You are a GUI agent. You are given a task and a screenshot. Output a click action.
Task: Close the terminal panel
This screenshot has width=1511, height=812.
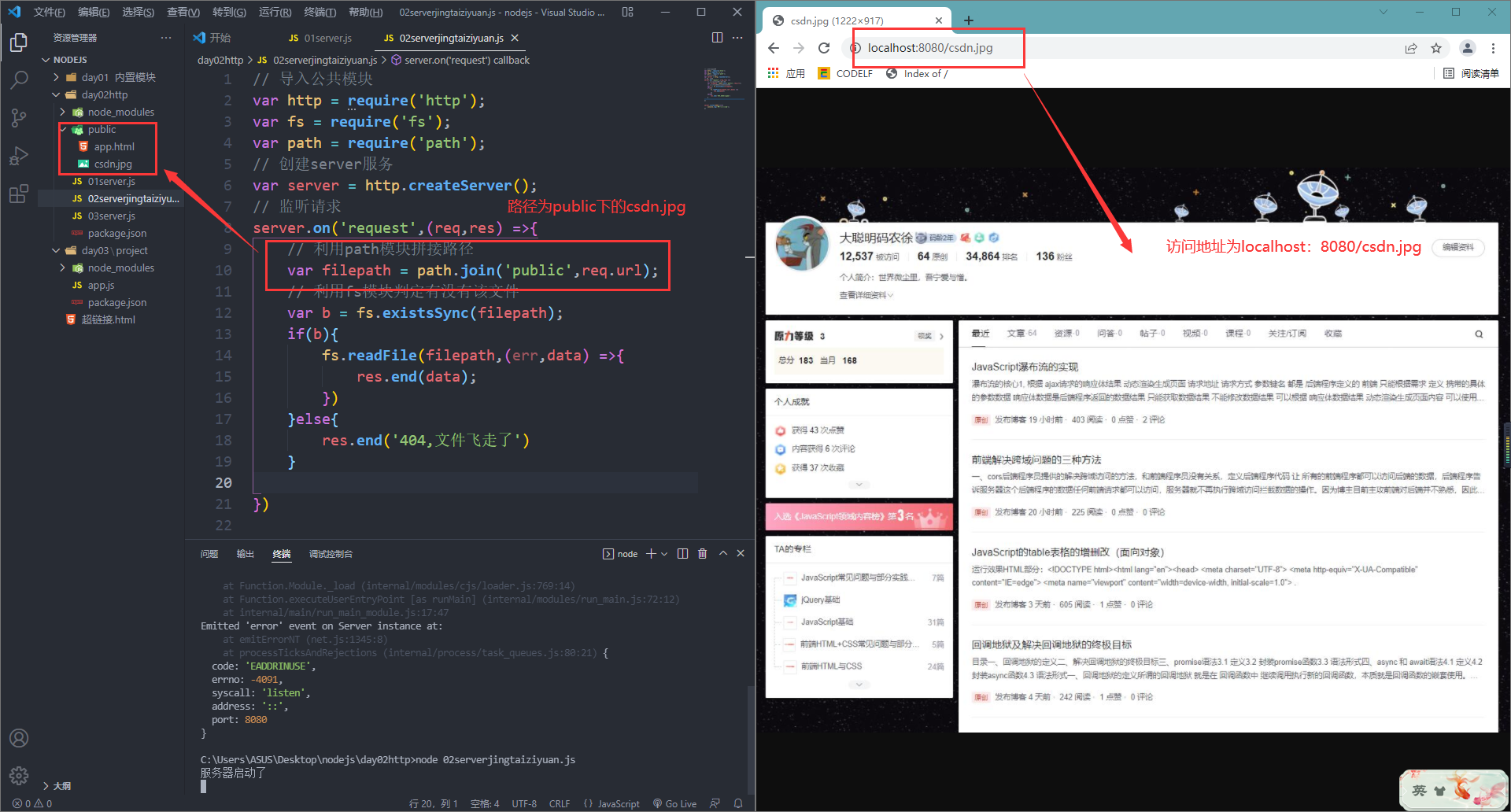(x=741, y=554)
